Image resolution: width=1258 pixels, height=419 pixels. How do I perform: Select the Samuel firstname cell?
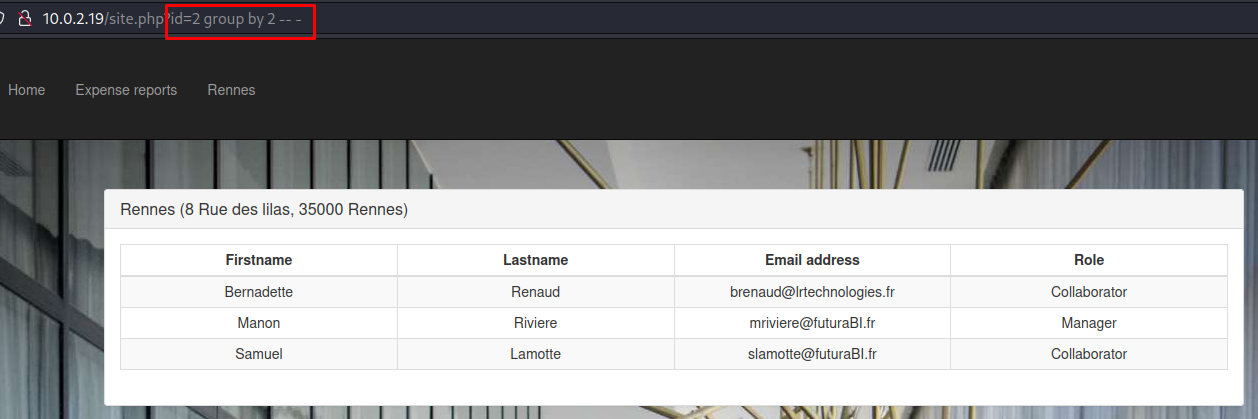click(x=259, y=354)
